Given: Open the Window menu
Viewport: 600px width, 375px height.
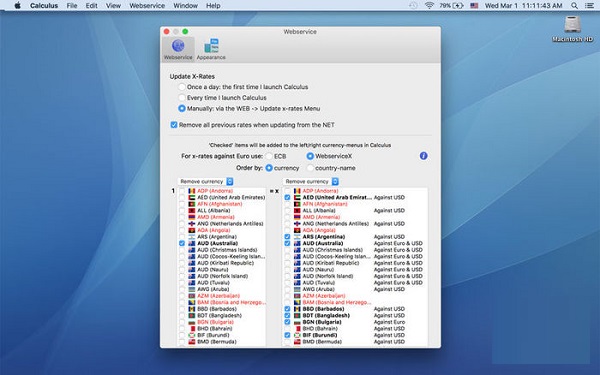Looking at the screenshot, I should coord(186,5).
